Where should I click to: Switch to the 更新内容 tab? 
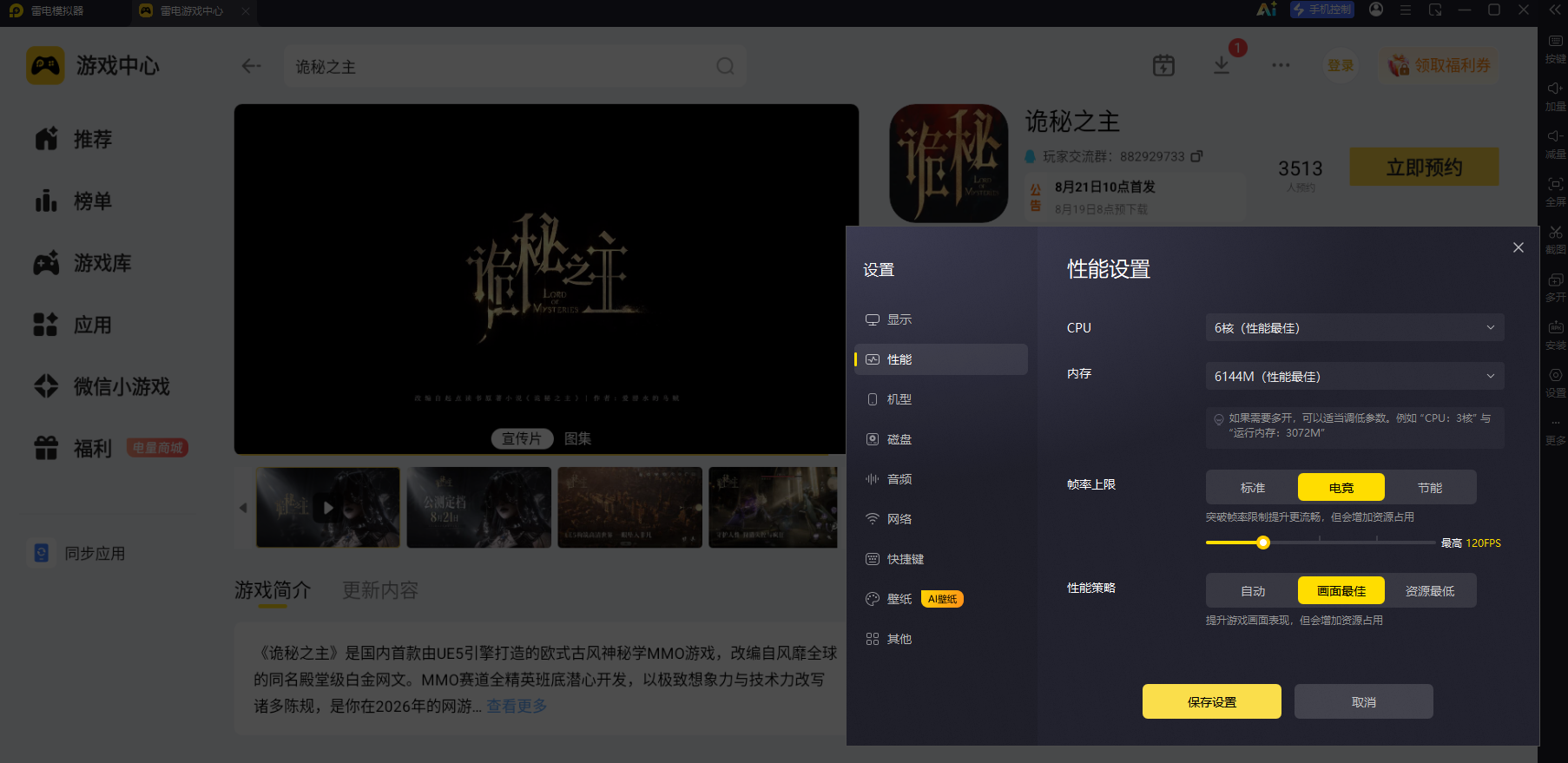click(x=380, y=590)
